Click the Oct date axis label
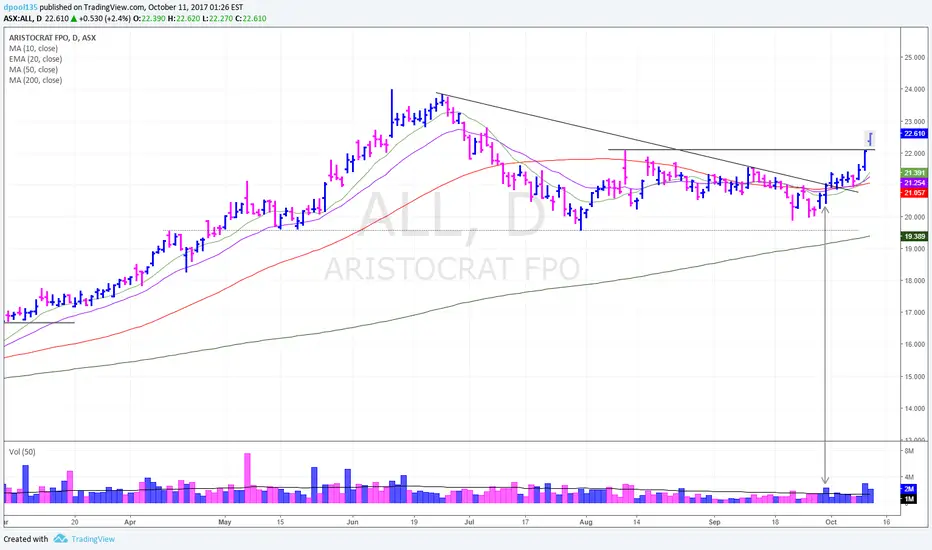Image resolution: width=932 pixels, height=550 pixels. [x=831, y=522]
